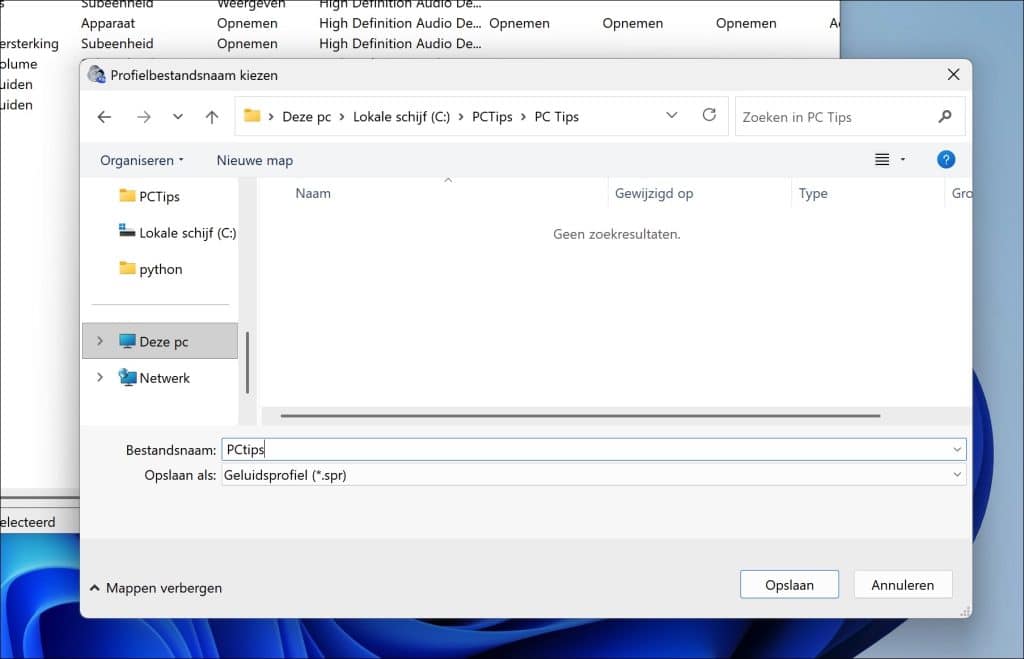
Task: Click the folder icon in the address bar
Action: (x=252, y=116)
